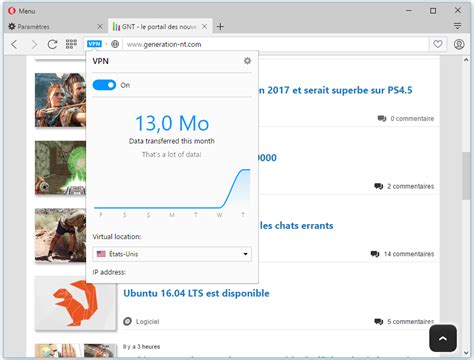Click the 'Virtual location:' label
Screen dimensions: 474x360
(117, 237)
